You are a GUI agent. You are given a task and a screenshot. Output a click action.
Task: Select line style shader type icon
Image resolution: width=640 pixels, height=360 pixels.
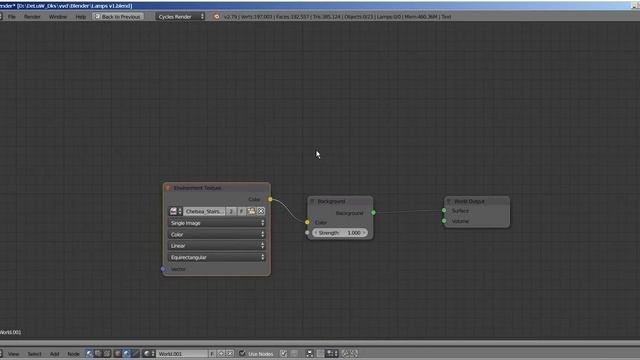click(x=136, y=353)
